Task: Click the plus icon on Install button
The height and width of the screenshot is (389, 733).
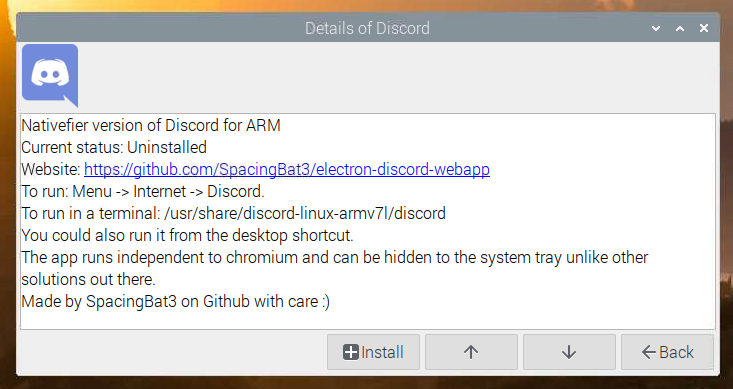Action: click(x=351, y=352)
